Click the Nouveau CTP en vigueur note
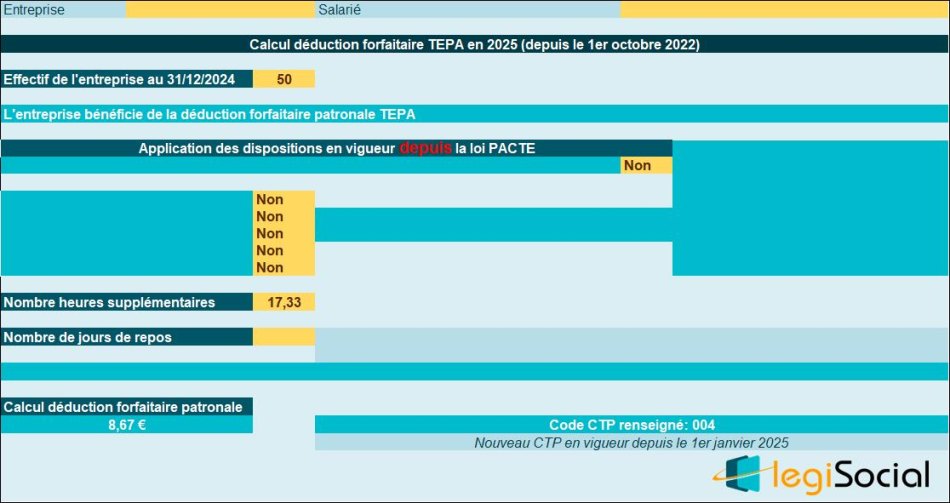Viewport: 950px width, 503px height. 631,442
